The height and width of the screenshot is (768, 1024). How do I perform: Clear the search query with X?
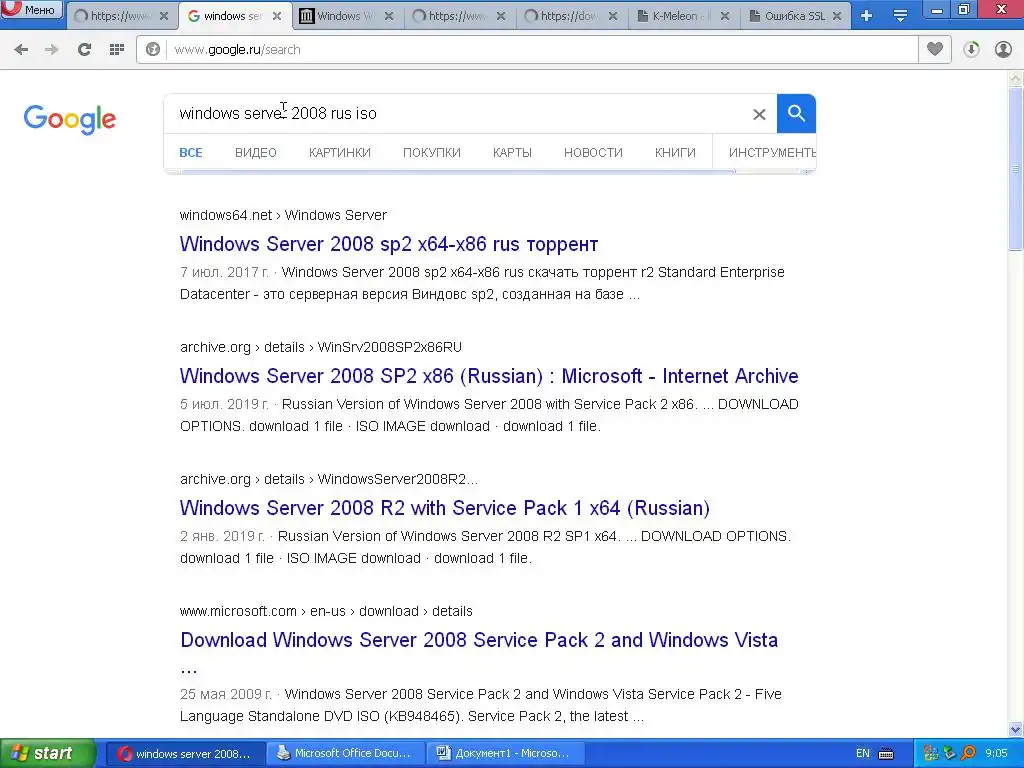pyautogui.click(x=759, y=114)
